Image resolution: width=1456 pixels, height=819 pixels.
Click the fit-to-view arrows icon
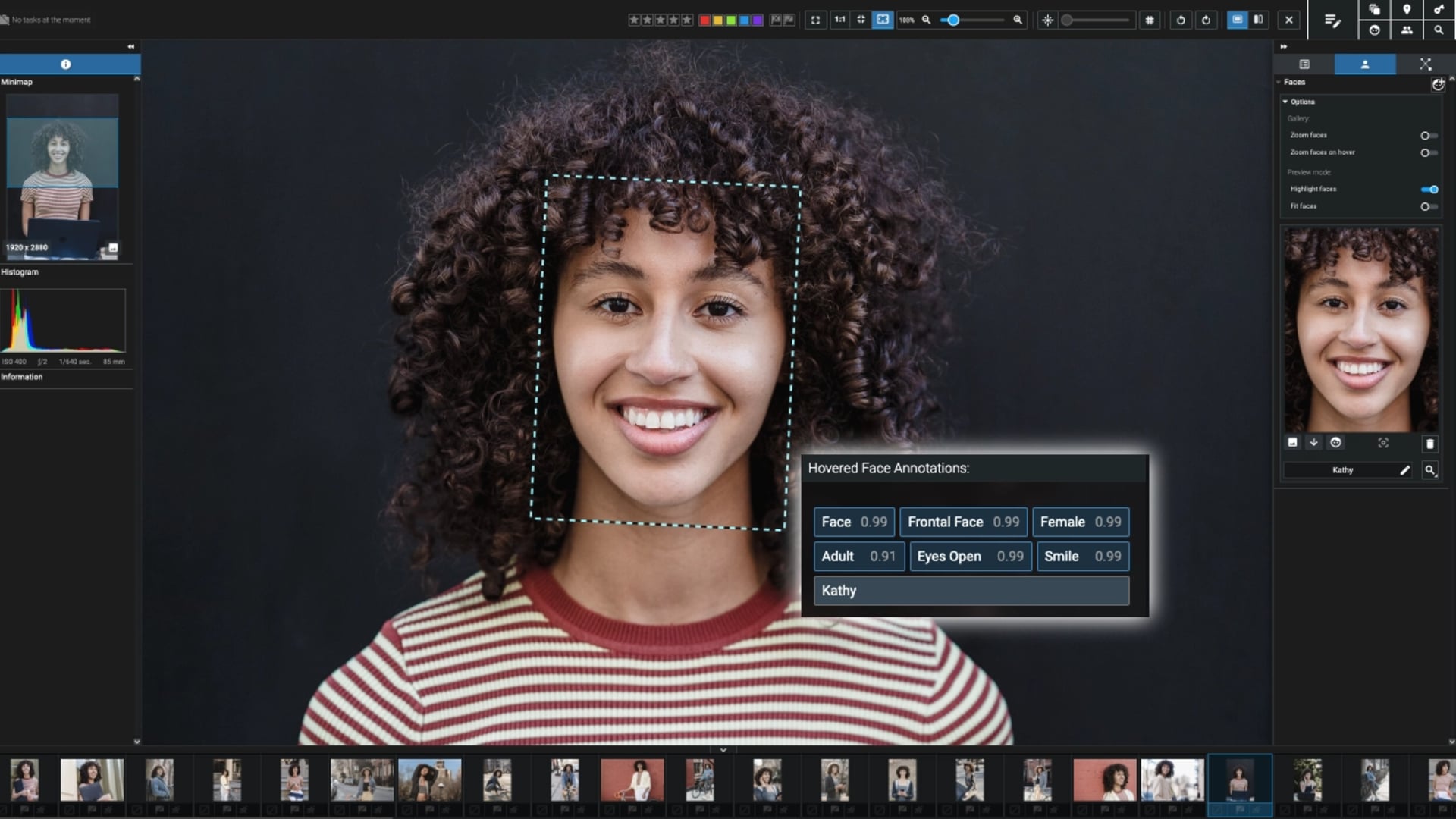click(861, 20)
